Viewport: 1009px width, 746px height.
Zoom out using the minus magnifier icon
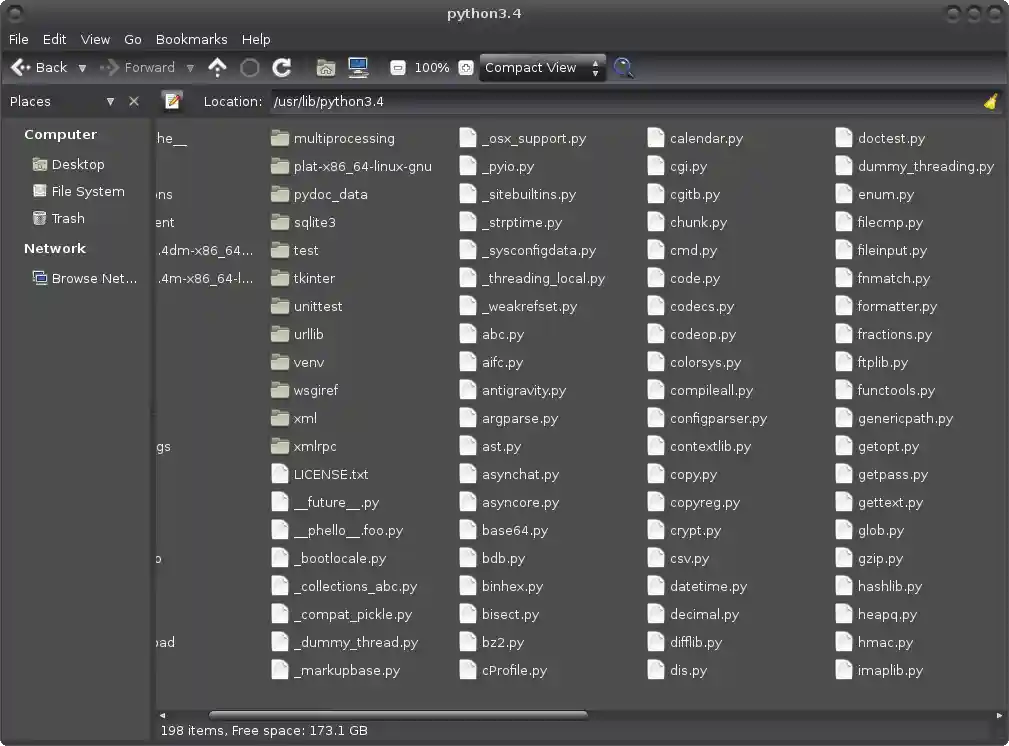397,67
